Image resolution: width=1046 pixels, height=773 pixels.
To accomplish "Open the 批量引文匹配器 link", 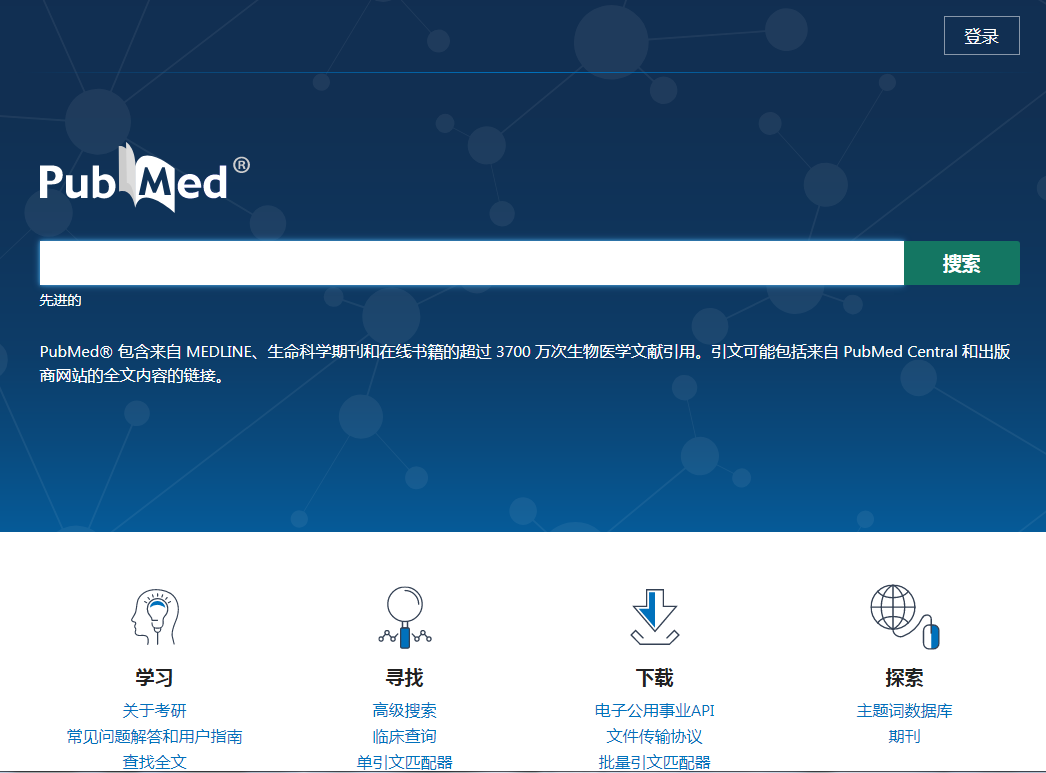I will pos(654,762).
